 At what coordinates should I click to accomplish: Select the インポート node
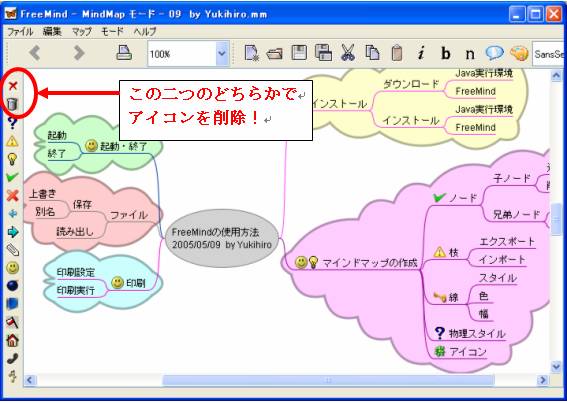coord(502,259)
